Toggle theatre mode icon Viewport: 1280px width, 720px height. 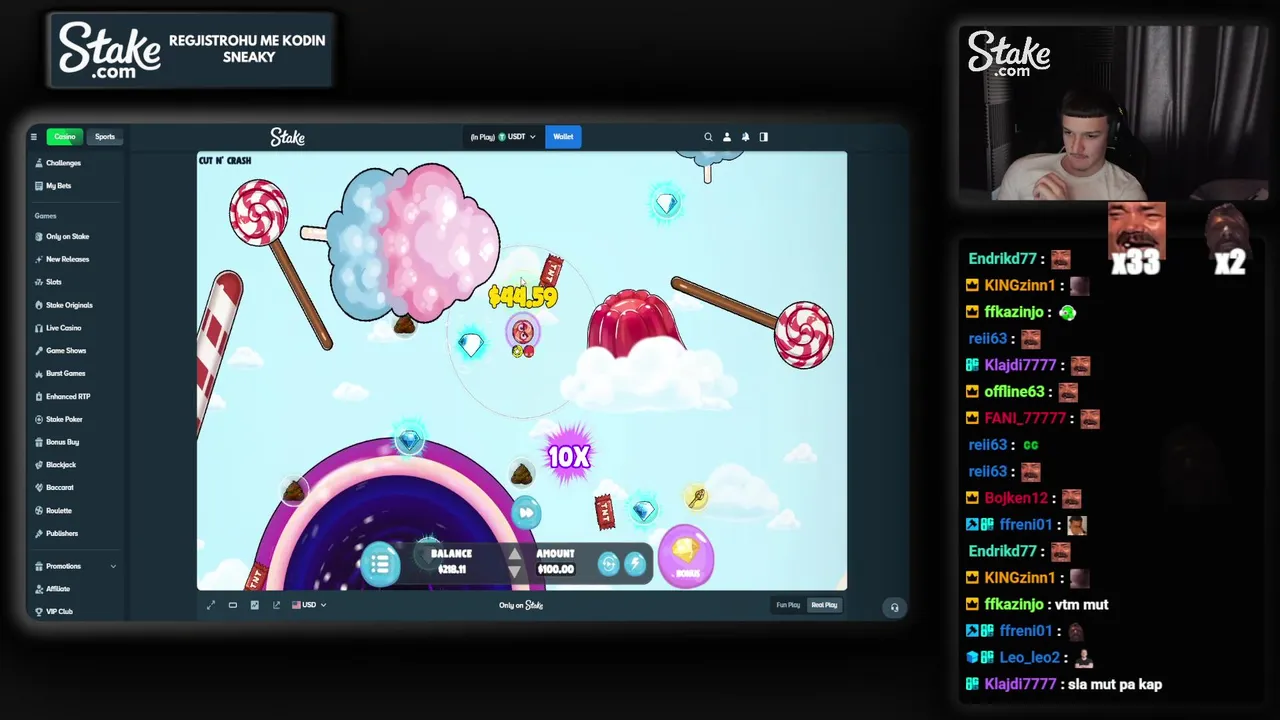click(233, 605)
